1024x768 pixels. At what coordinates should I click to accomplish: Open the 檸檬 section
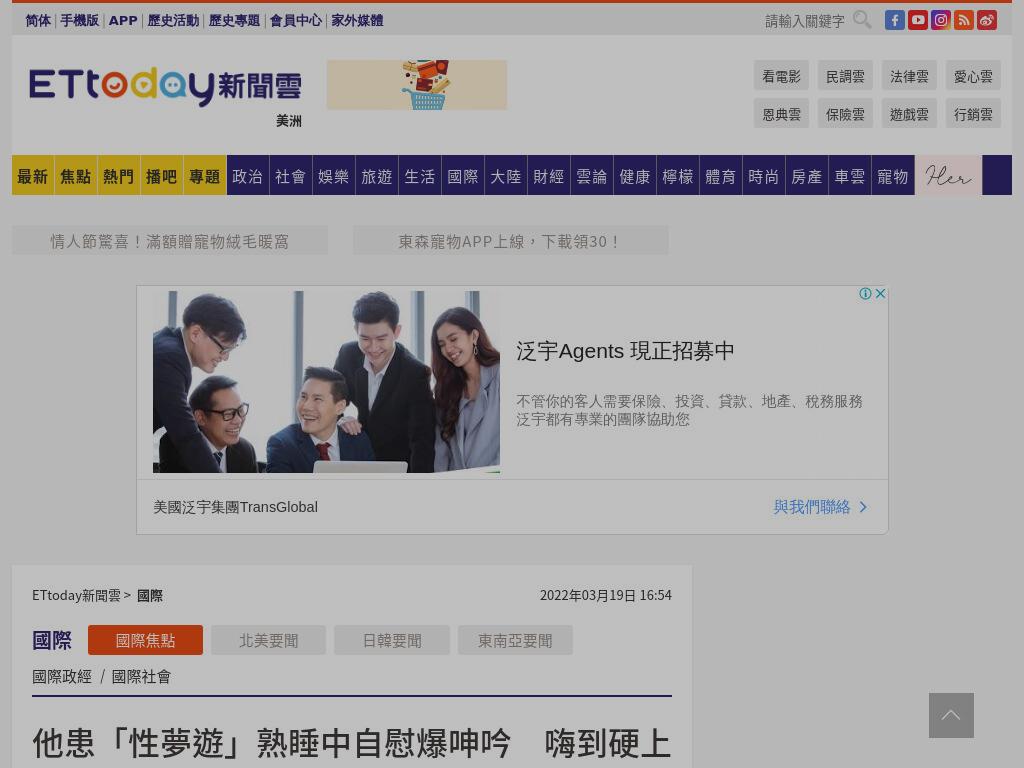678,176
